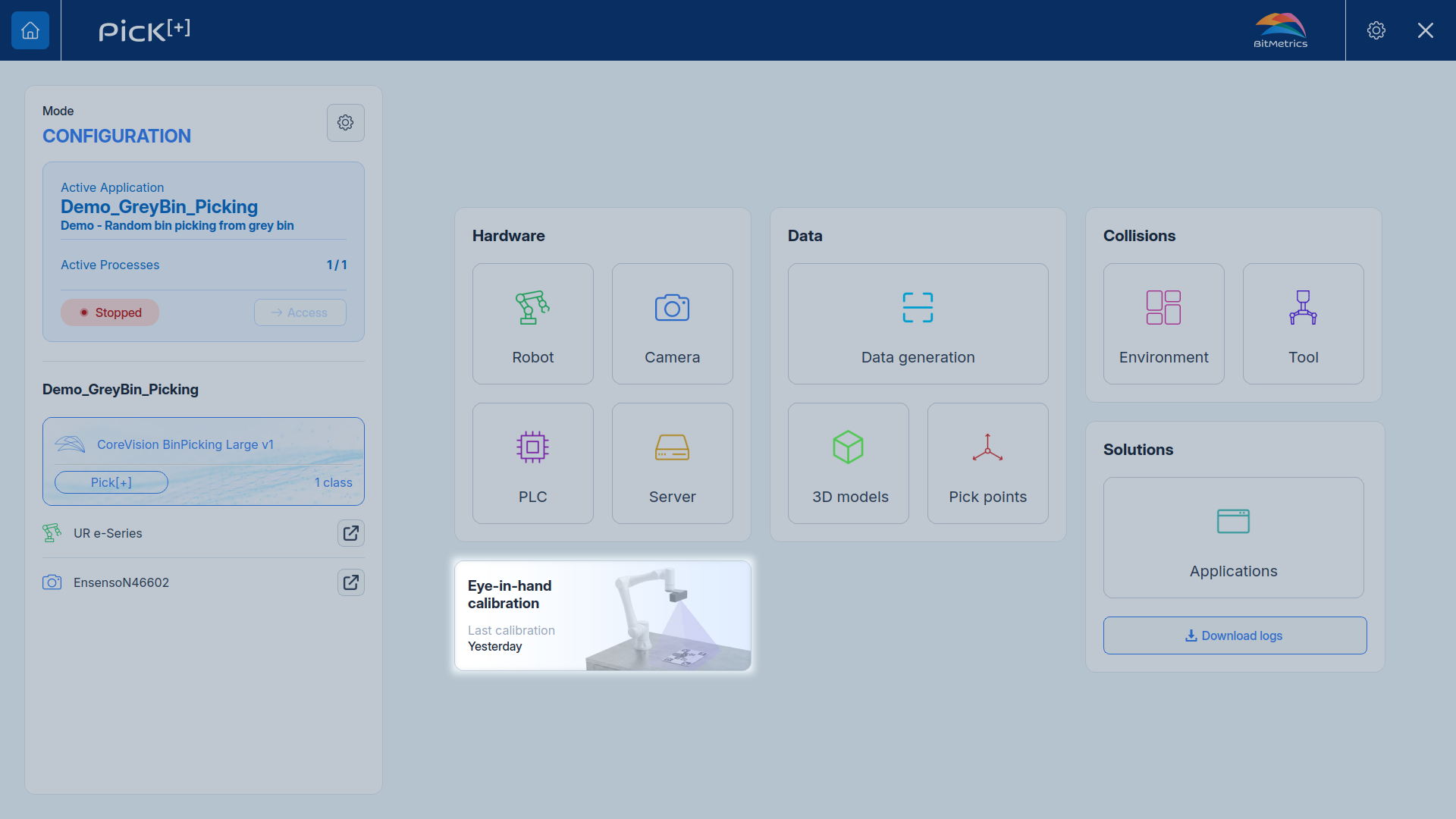This screenshot has height=819, width=1456.
Task: Click the UR e-Series robot icon
Action: (52, 533)
